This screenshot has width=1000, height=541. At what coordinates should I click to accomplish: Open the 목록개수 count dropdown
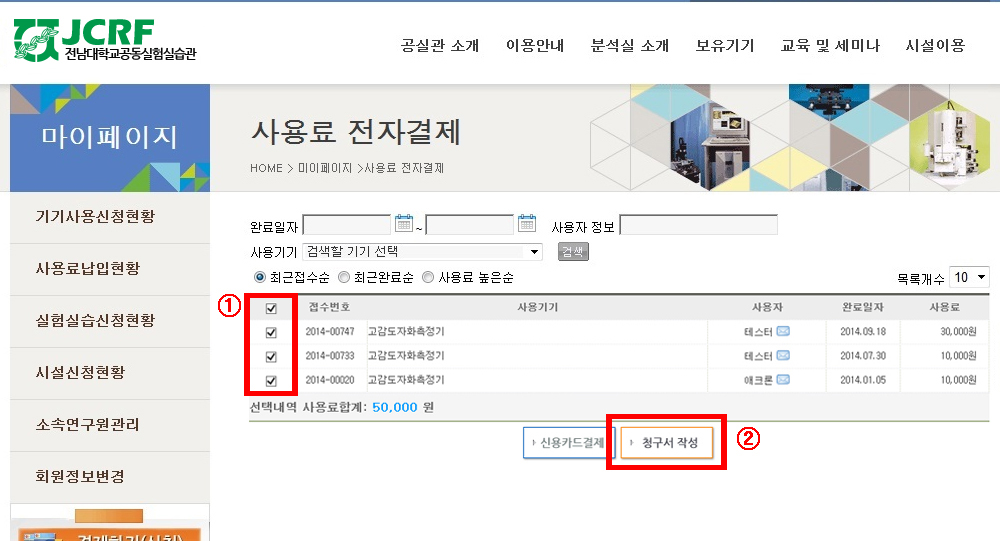[969, 277]
